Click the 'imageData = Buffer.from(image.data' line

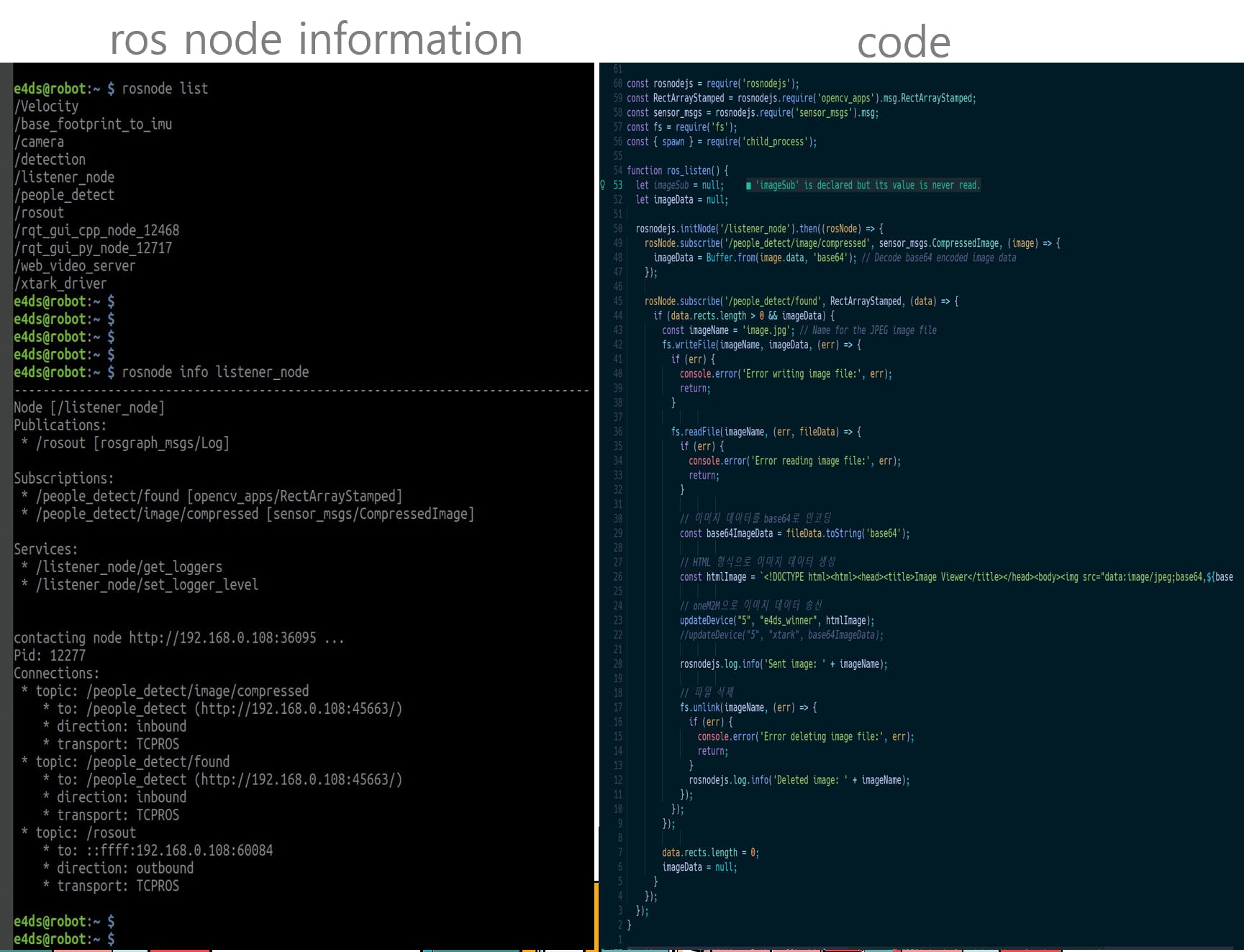click(x=835, y=258)
